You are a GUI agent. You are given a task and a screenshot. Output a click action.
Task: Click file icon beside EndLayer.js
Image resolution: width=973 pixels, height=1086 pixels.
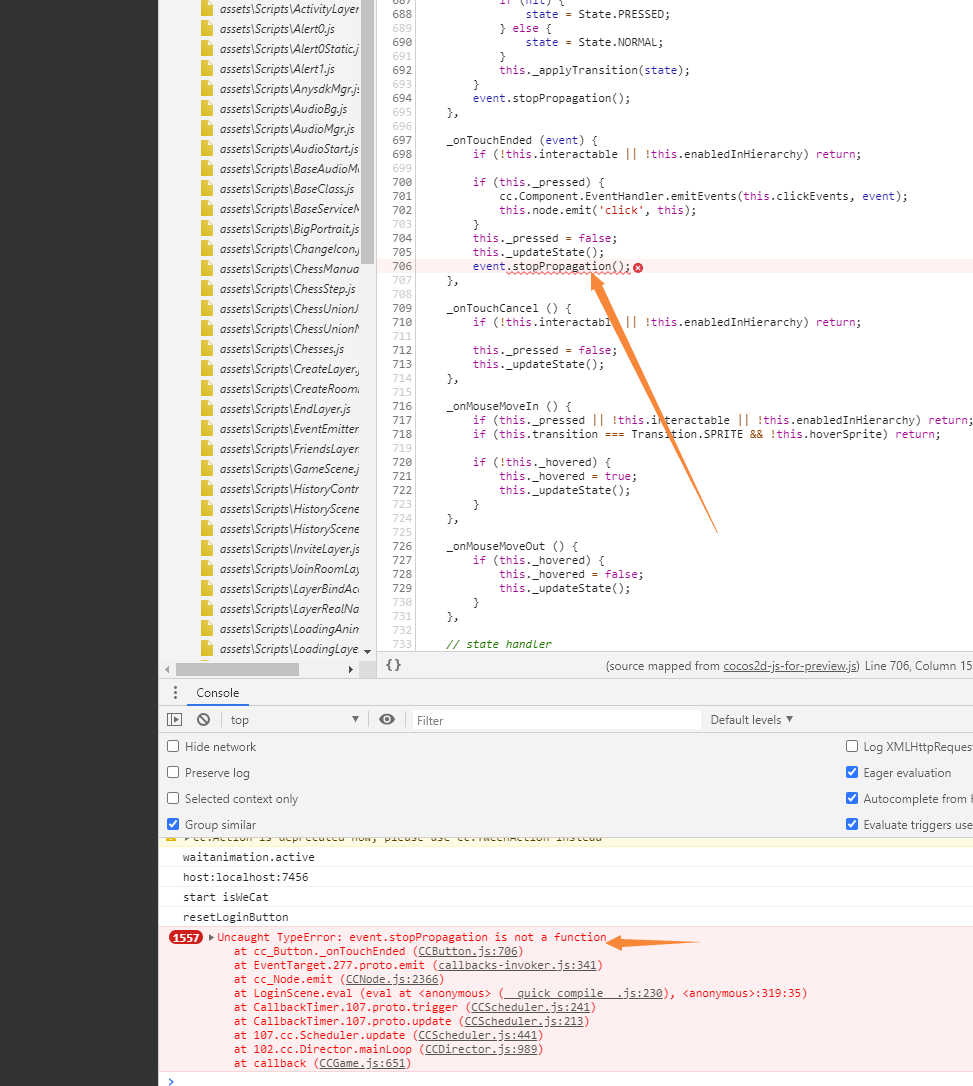tap(206, 409)
